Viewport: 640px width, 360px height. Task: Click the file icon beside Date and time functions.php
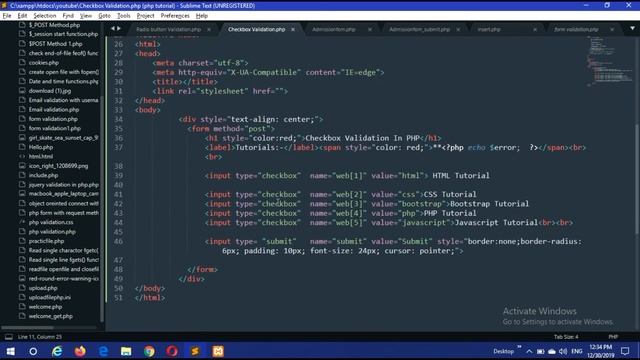click(x=22, y=81)
